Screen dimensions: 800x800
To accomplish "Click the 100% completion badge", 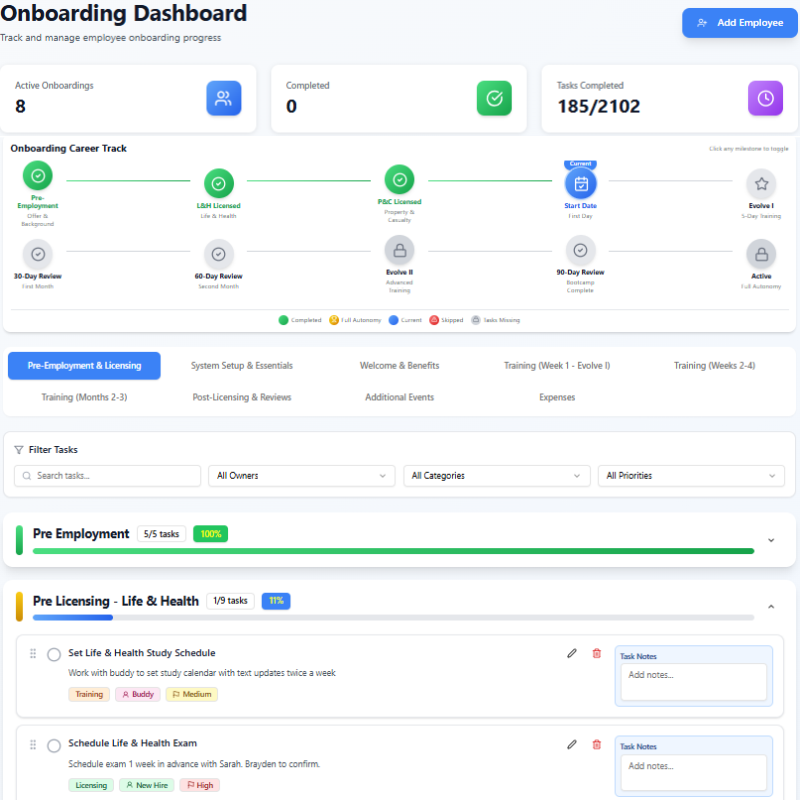I will (x=210, y=534).
